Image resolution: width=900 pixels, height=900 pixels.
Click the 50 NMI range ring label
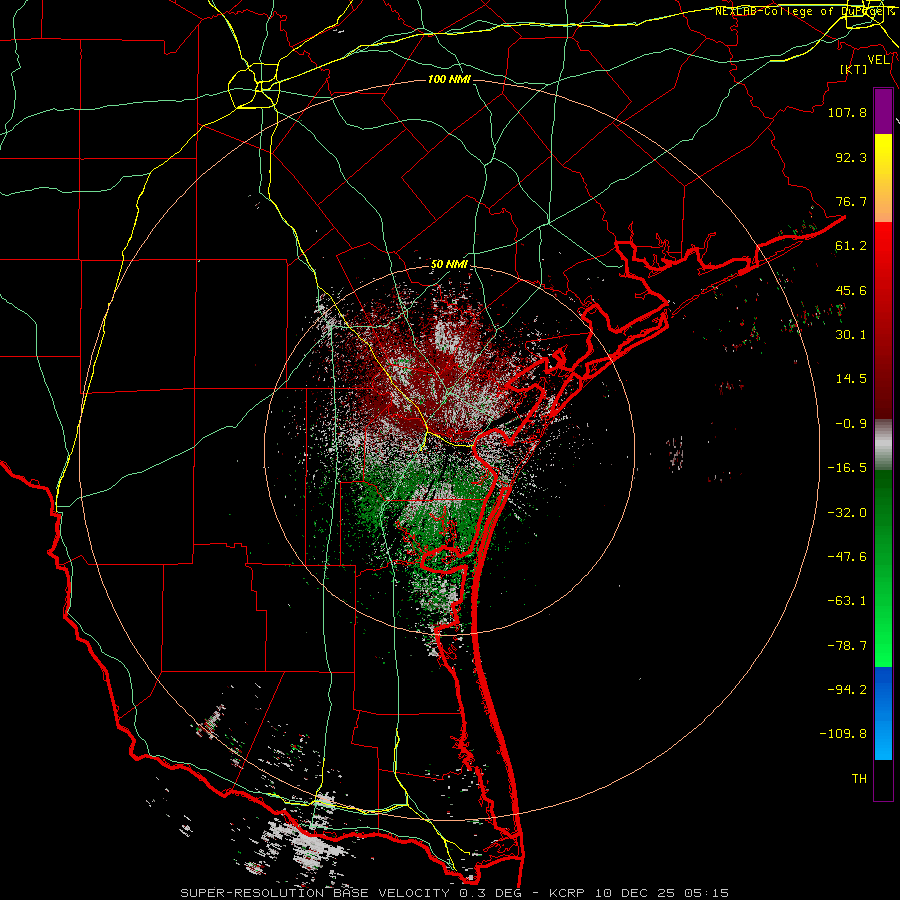(449, 264)
